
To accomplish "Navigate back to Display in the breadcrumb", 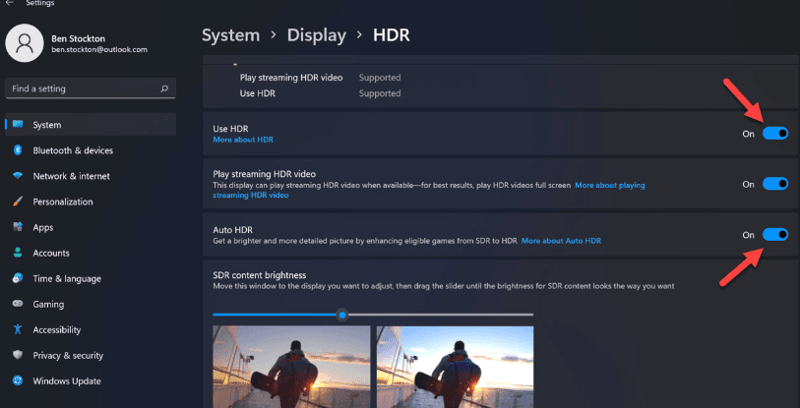I will tap(316, 35).
